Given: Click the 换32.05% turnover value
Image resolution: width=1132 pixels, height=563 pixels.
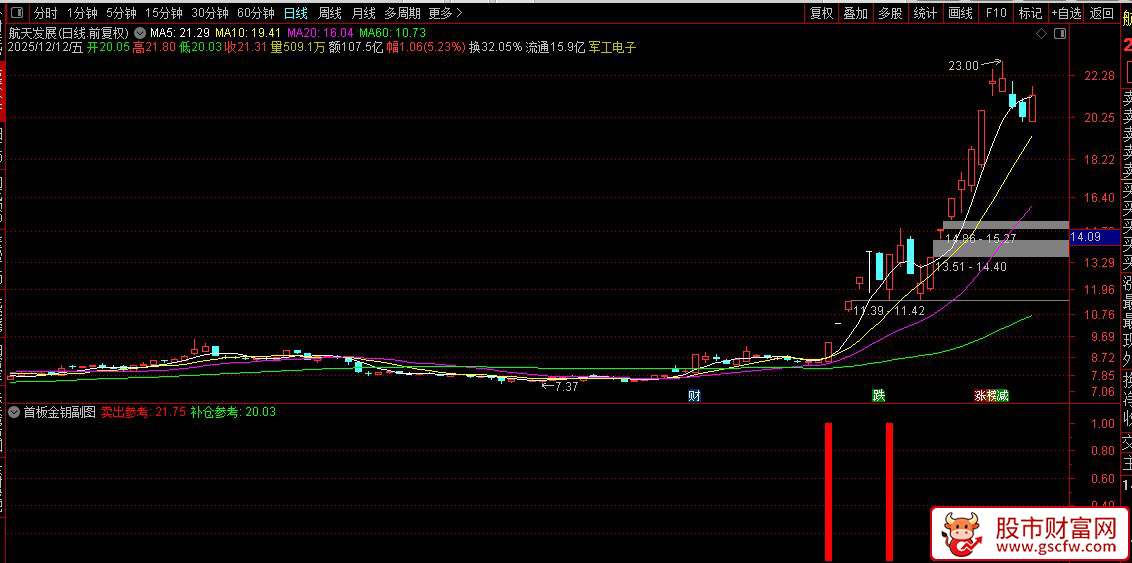Looking at the screenshot, I should [495, 47].
